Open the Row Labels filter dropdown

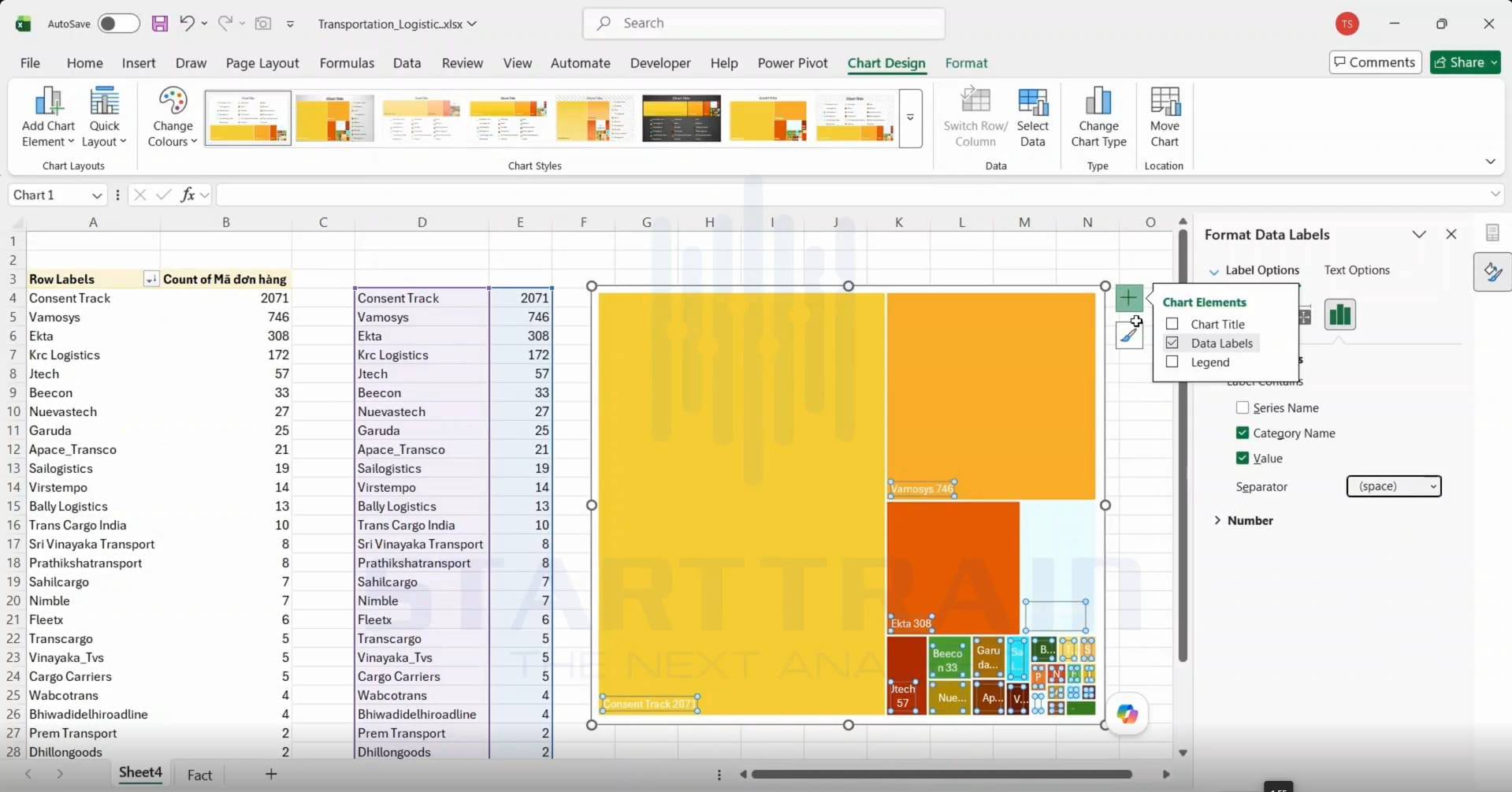150,279
